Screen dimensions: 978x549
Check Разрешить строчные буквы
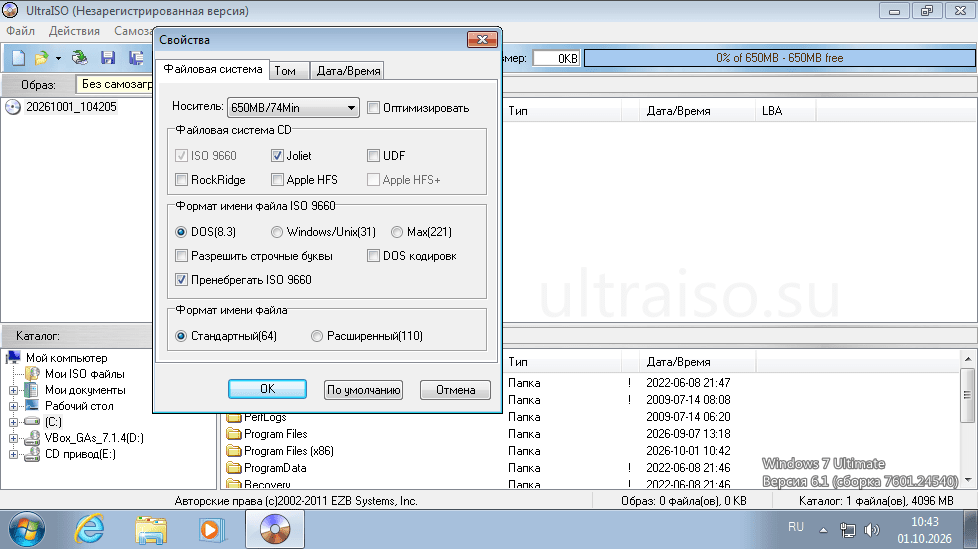(x=181, y=256)
